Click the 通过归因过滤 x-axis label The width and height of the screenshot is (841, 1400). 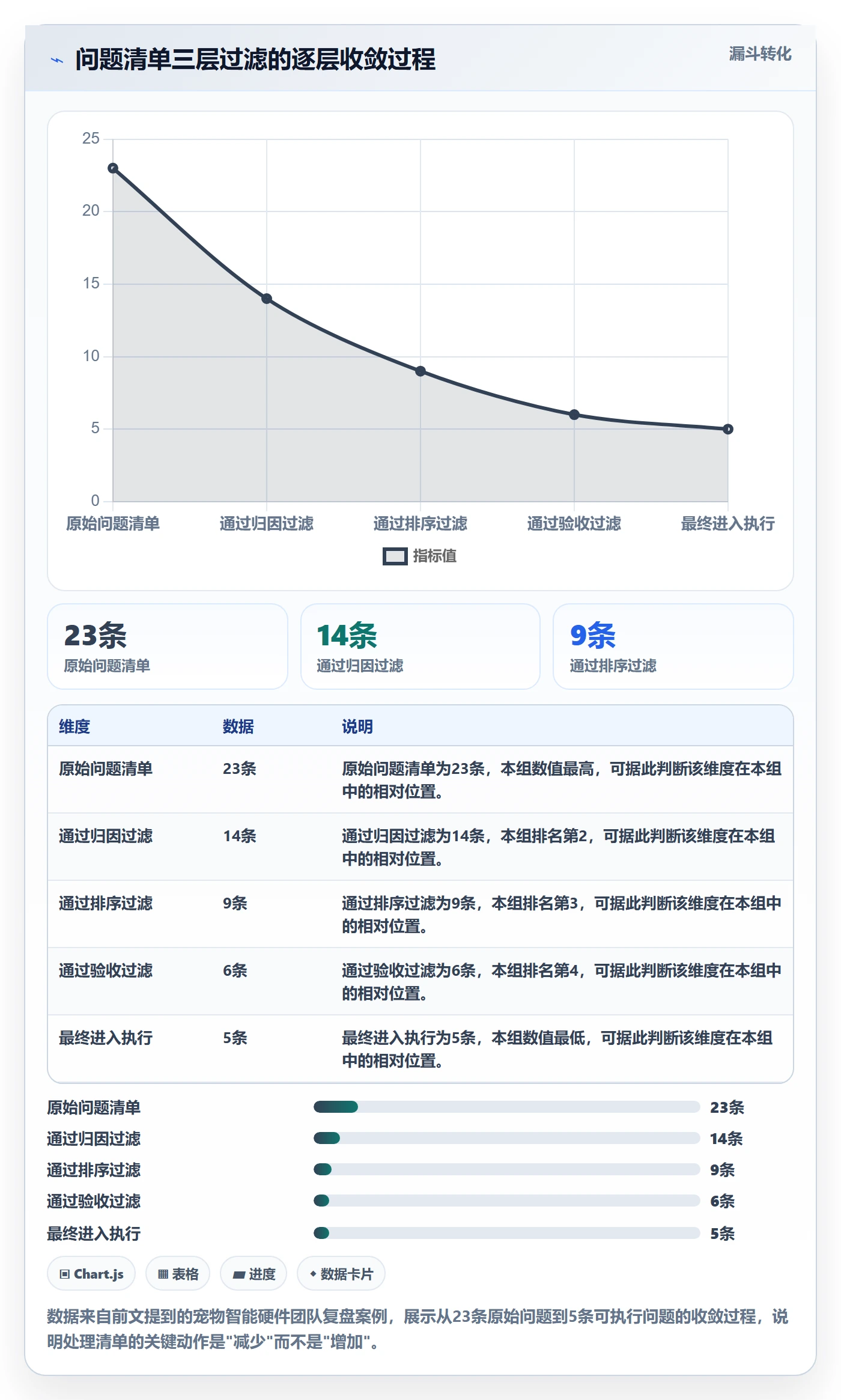[267, 524]
